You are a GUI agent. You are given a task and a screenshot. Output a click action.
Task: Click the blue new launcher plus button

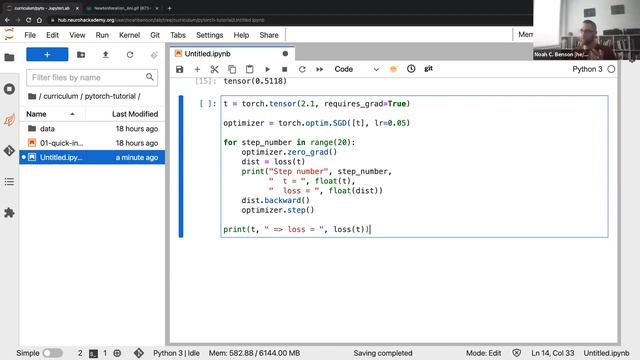[47, 54]
